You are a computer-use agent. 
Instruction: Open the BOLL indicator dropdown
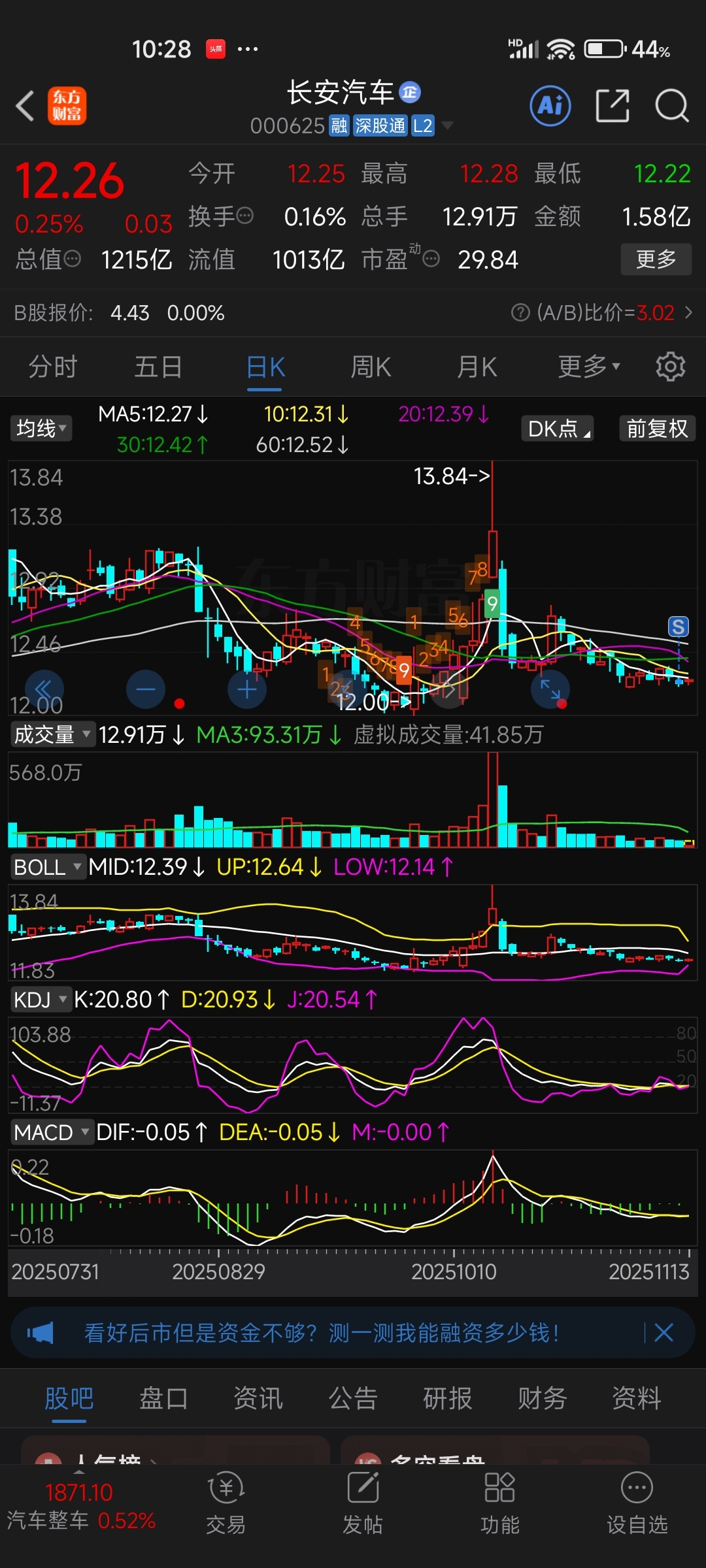point(48,867)
